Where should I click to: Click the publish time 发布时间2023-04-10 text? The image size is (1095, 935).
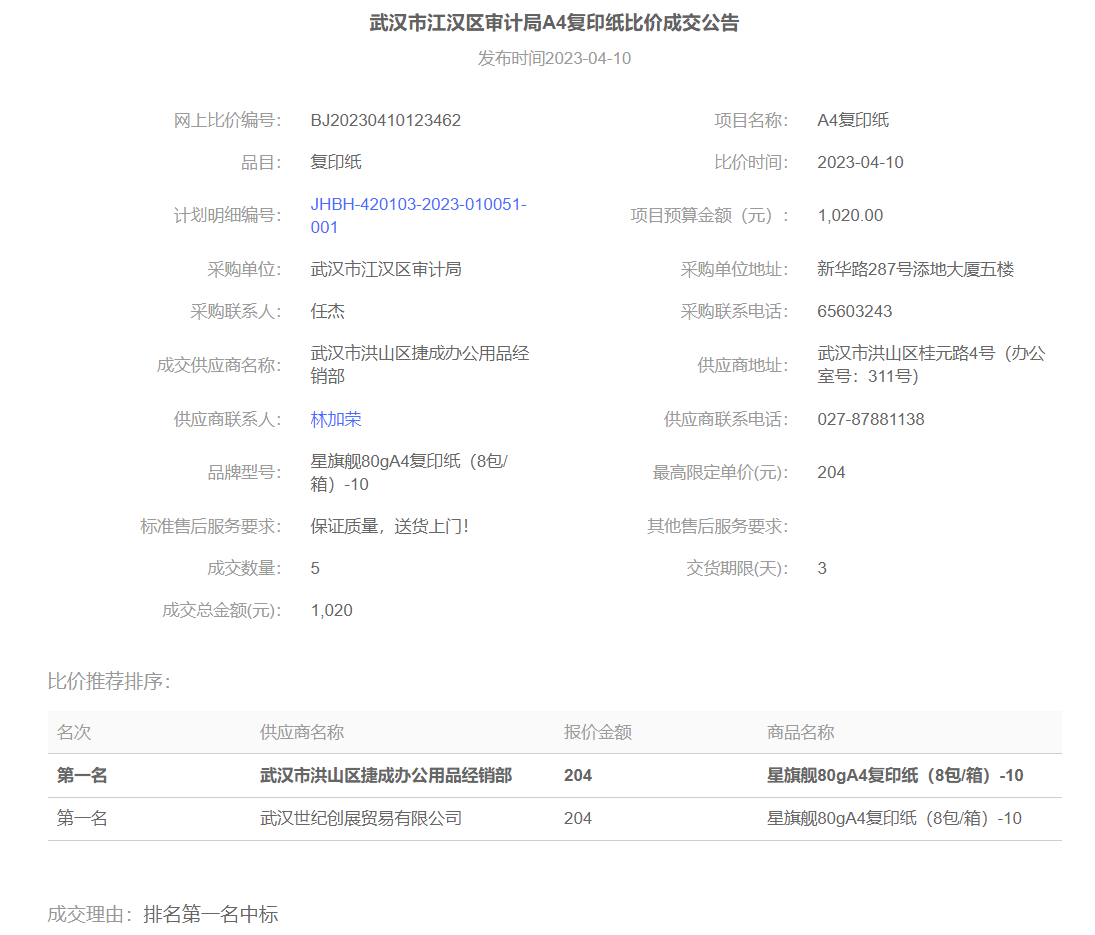(x=554, y=58)
